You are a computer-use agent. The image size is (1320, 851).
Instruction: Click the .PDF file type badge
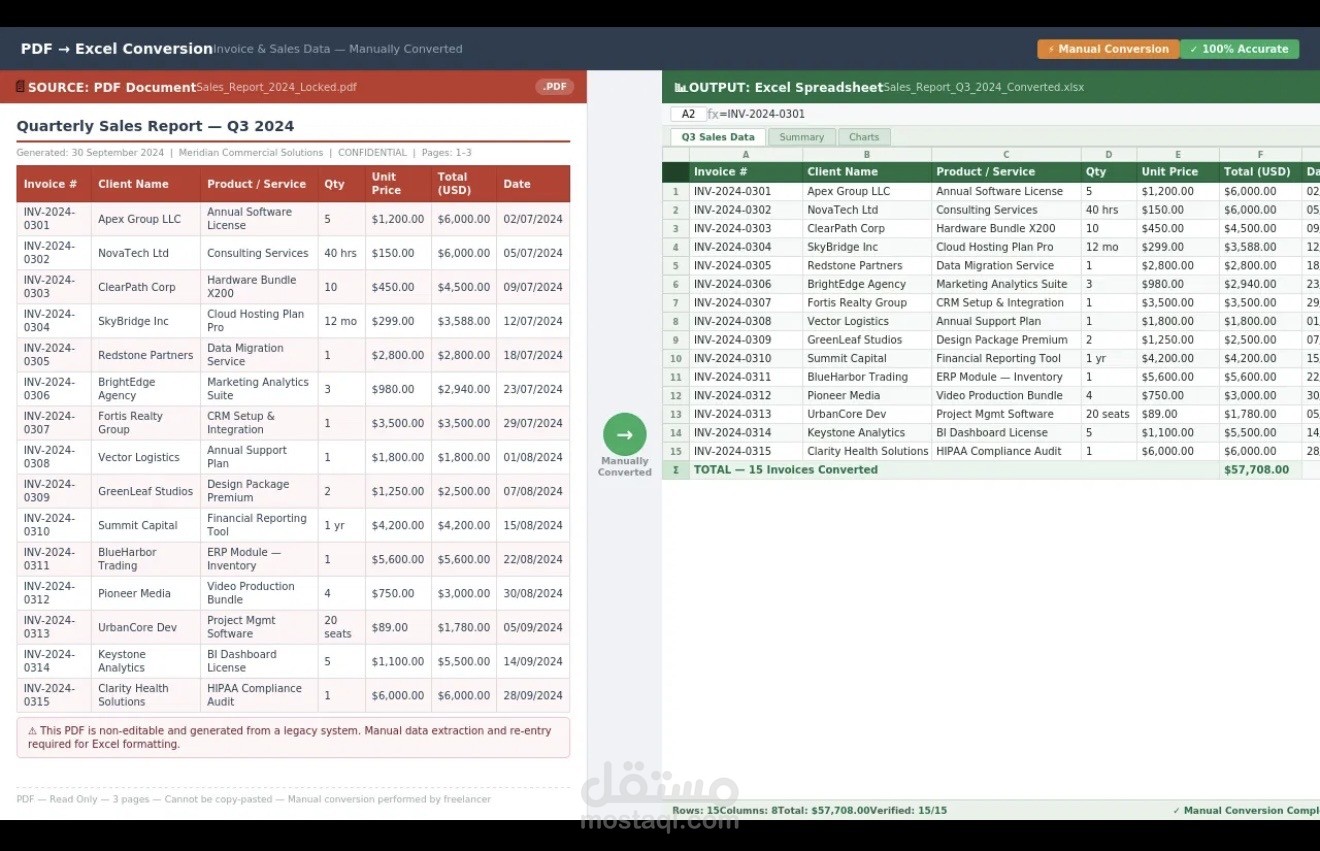click(554, 87)
